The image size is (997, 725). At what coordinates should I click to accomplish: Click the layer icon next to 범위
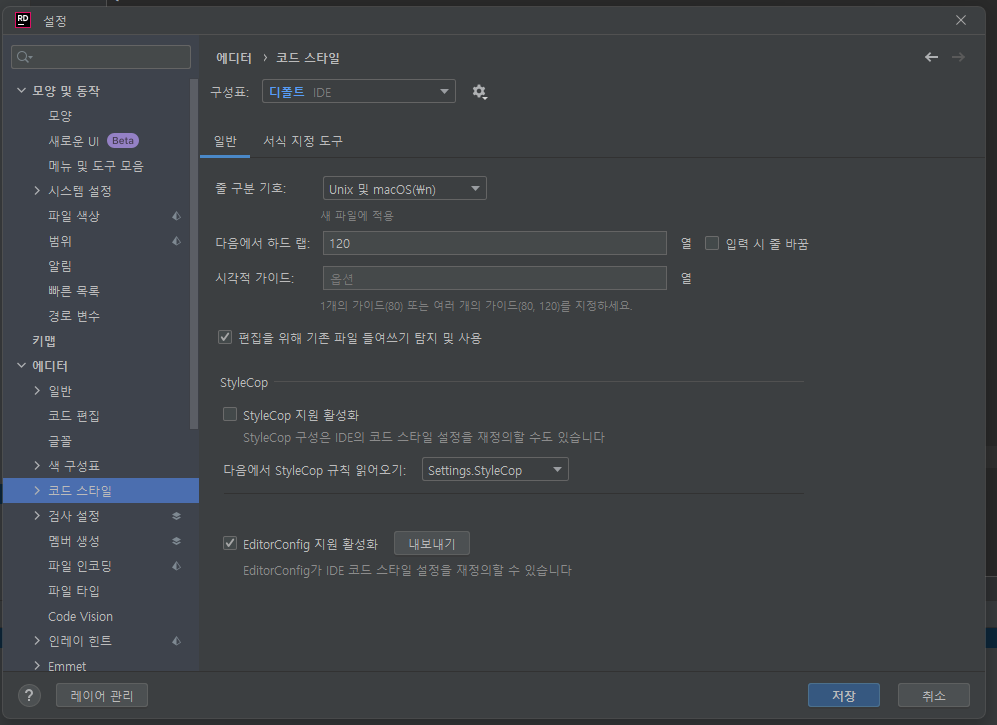click(x=177, y=241)
